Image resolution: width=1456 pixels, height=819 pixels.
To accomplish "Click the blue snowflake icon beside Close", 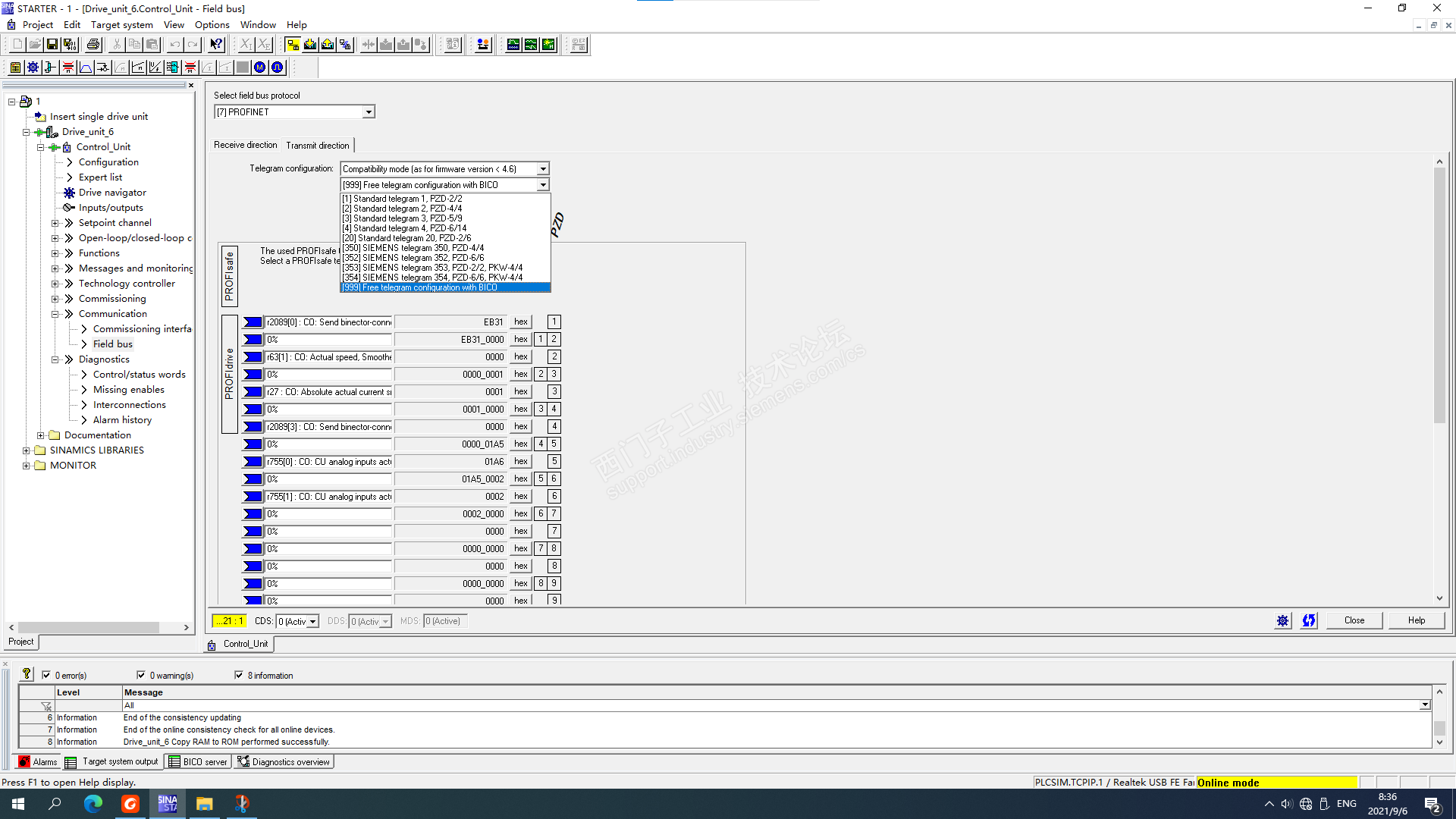I will coord(1282,620).
